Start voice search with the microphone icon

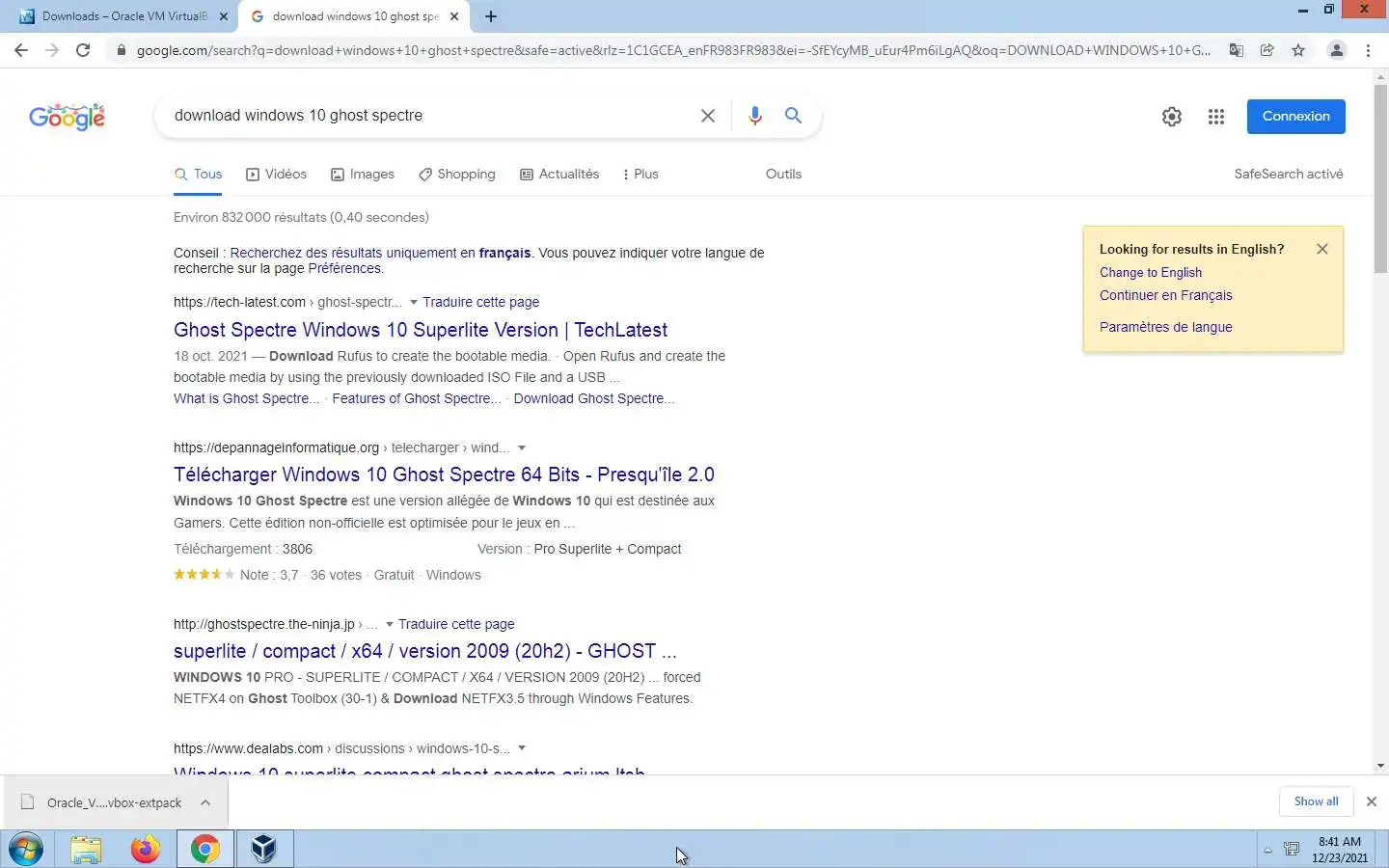click(755, 116)
